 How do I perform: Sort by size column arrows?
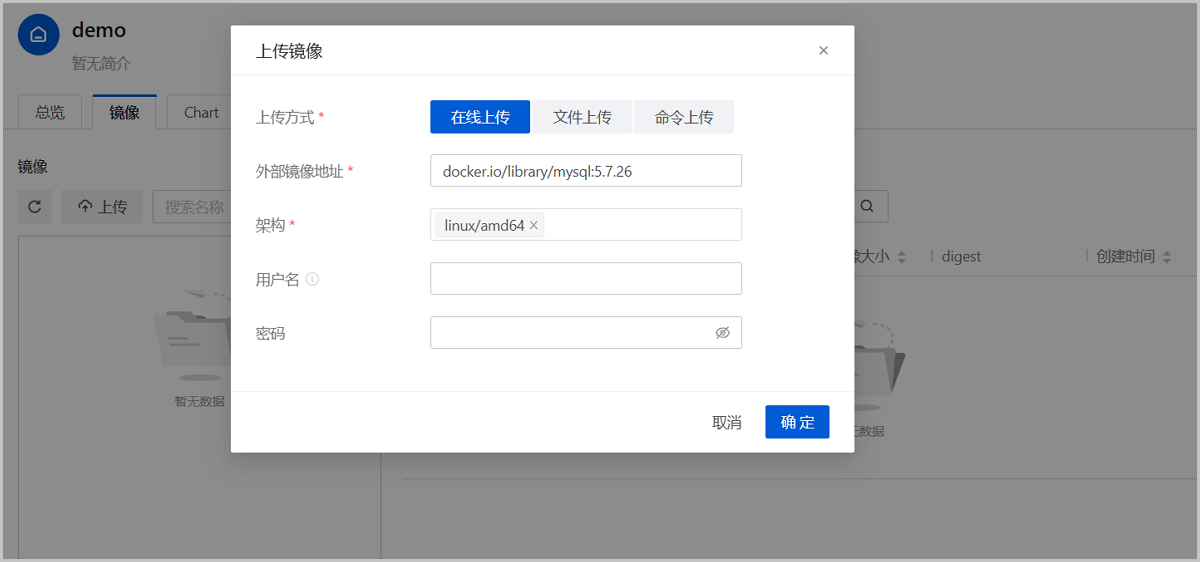click(901, 257)
